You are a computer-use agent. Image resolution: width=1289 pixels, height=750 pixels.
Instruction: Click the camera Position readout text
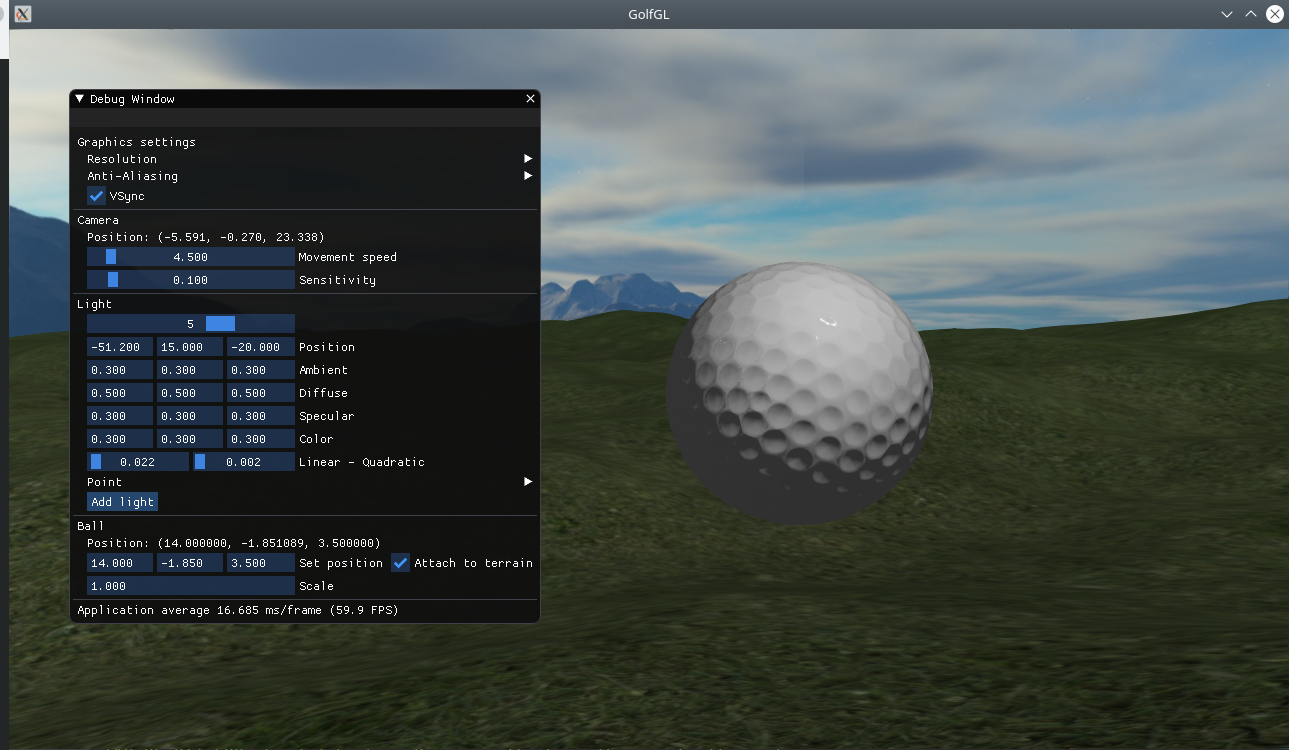click(206, 237)
